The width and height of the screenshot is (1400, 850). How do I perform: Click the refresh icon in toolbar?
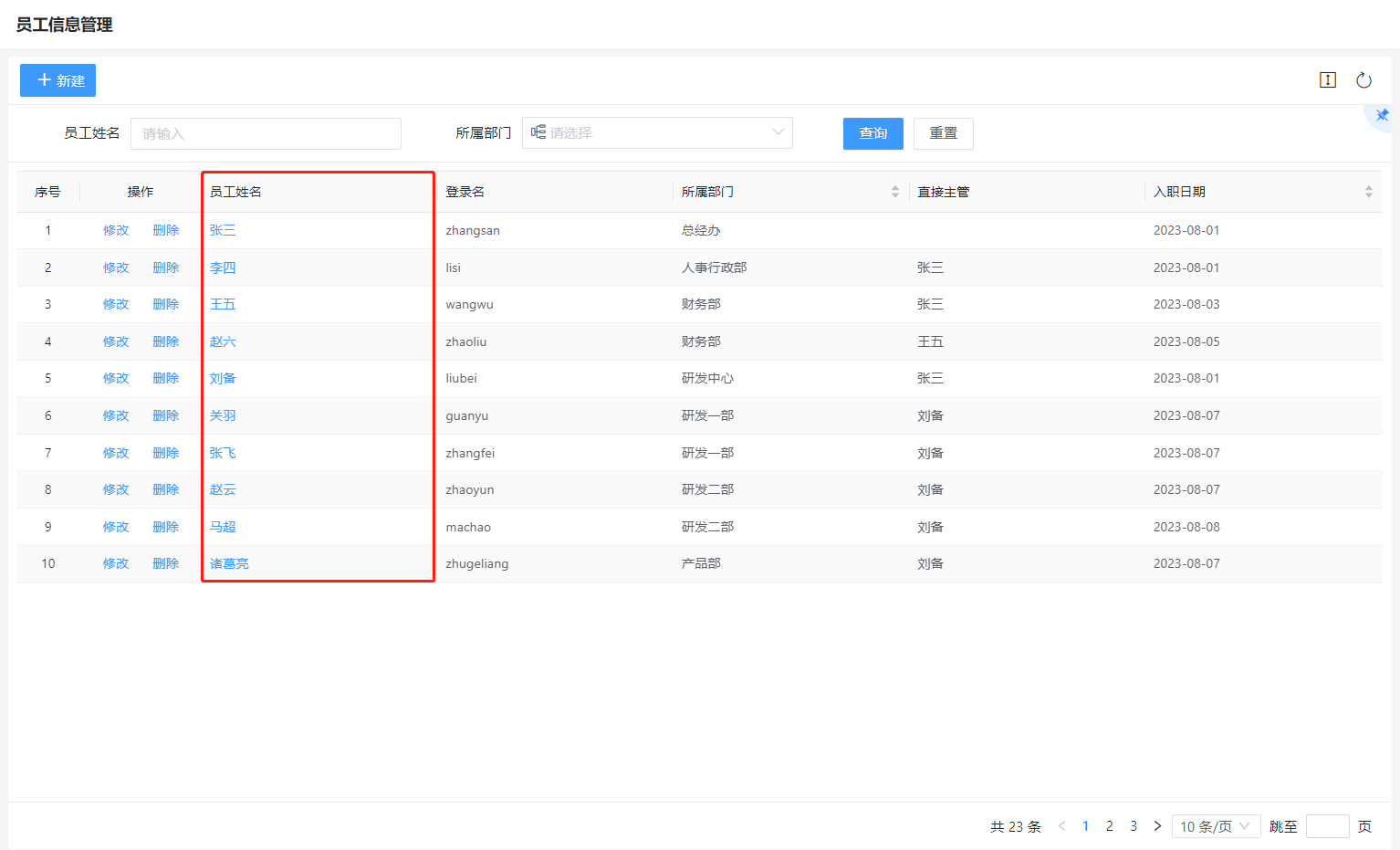[x=1363, y=80]
